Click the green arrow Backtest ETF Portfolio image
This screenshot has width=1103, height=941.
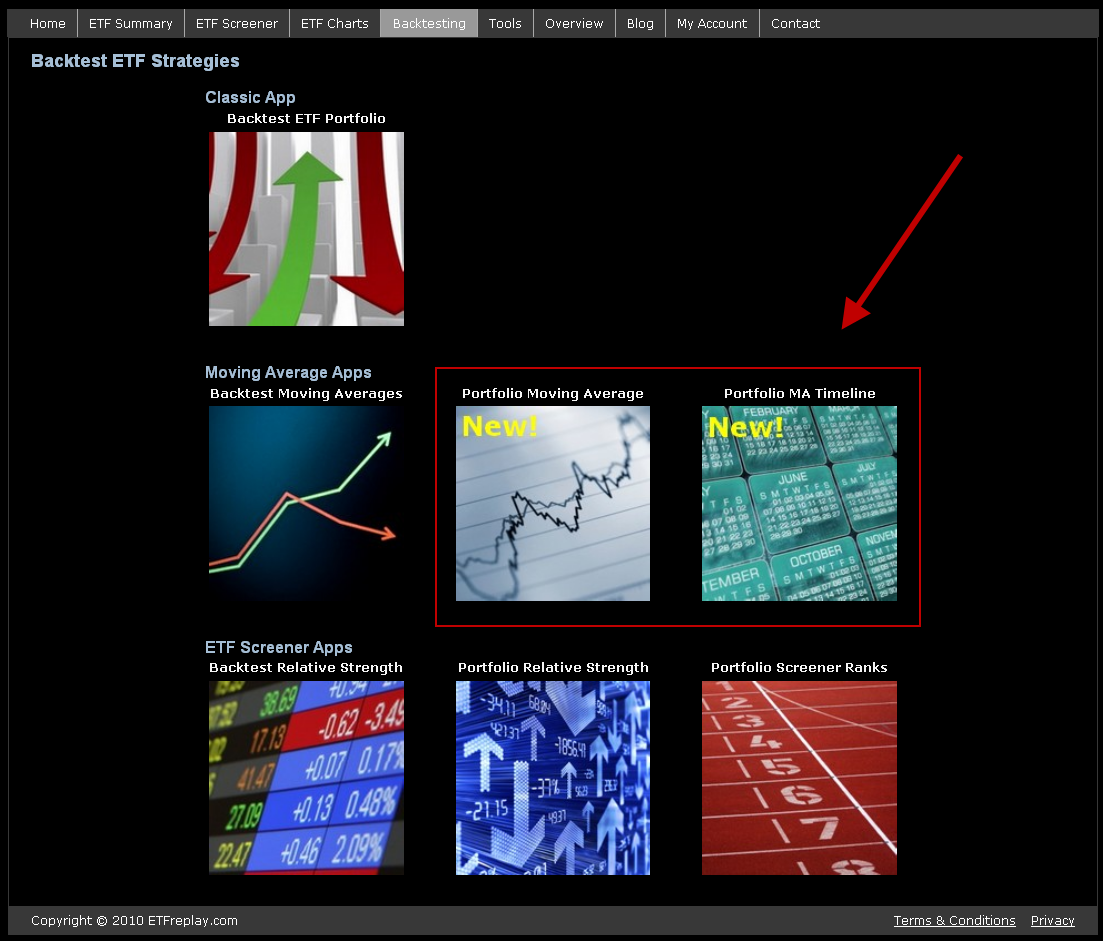click(x=306, y=229)
